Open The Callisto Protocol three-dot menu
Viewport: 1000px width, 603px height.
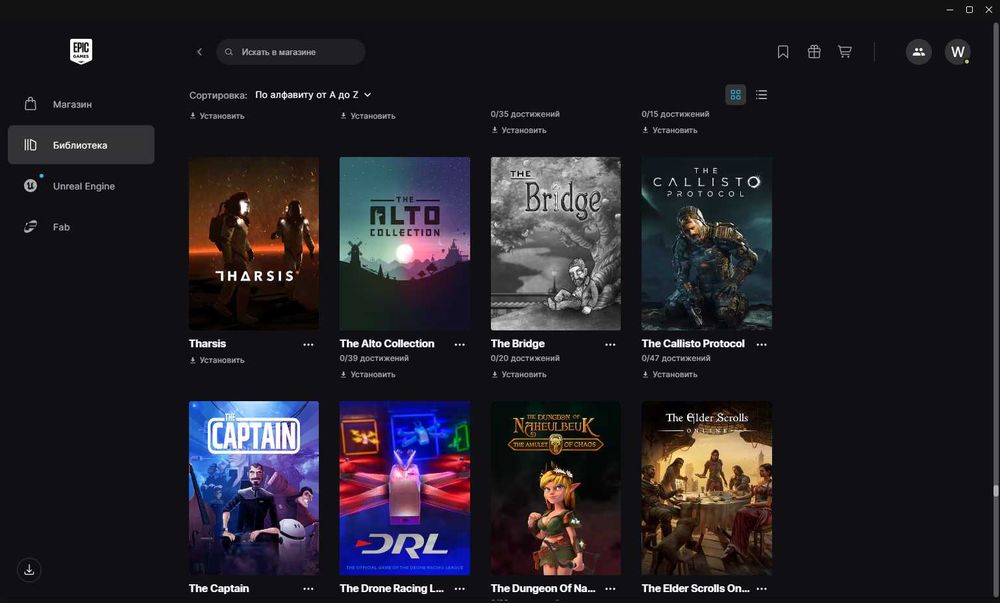click(x=761, y=344)
